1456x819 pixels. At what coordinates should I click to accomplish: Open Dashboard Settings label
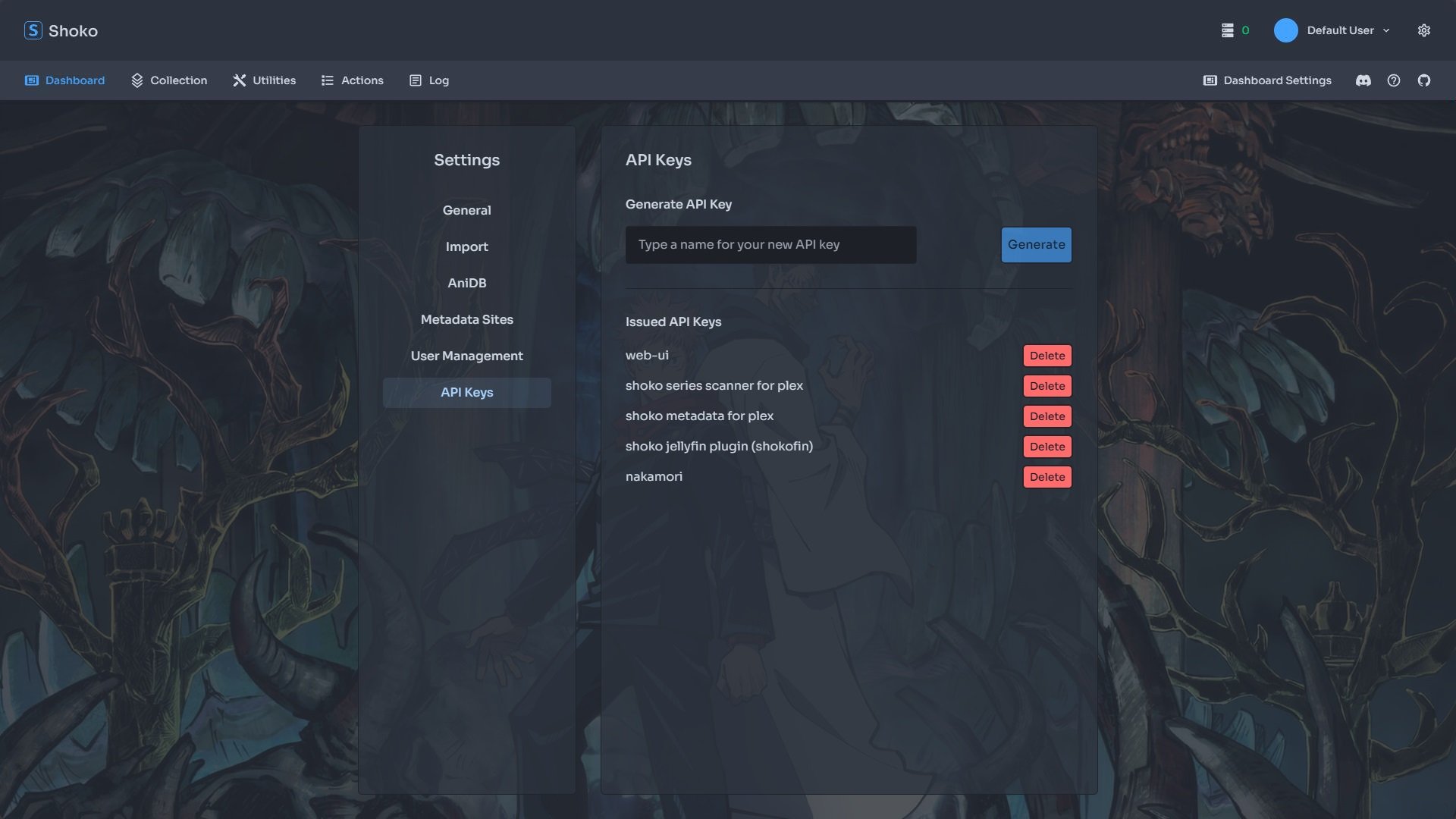click(x=1277, y=80)
